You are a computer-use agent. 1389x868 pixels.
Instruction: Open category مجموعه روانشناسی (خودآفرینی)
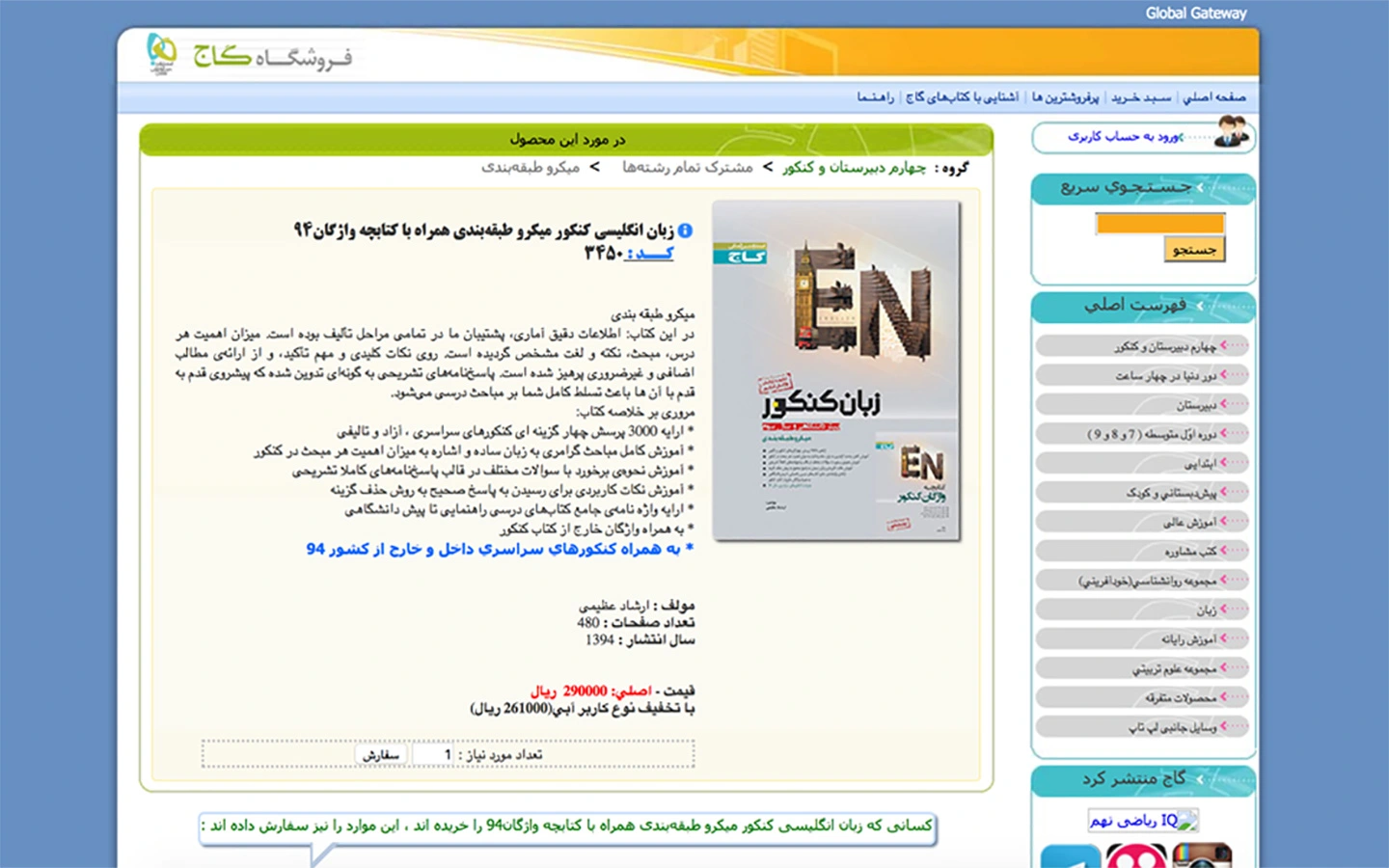(1143, 581)
